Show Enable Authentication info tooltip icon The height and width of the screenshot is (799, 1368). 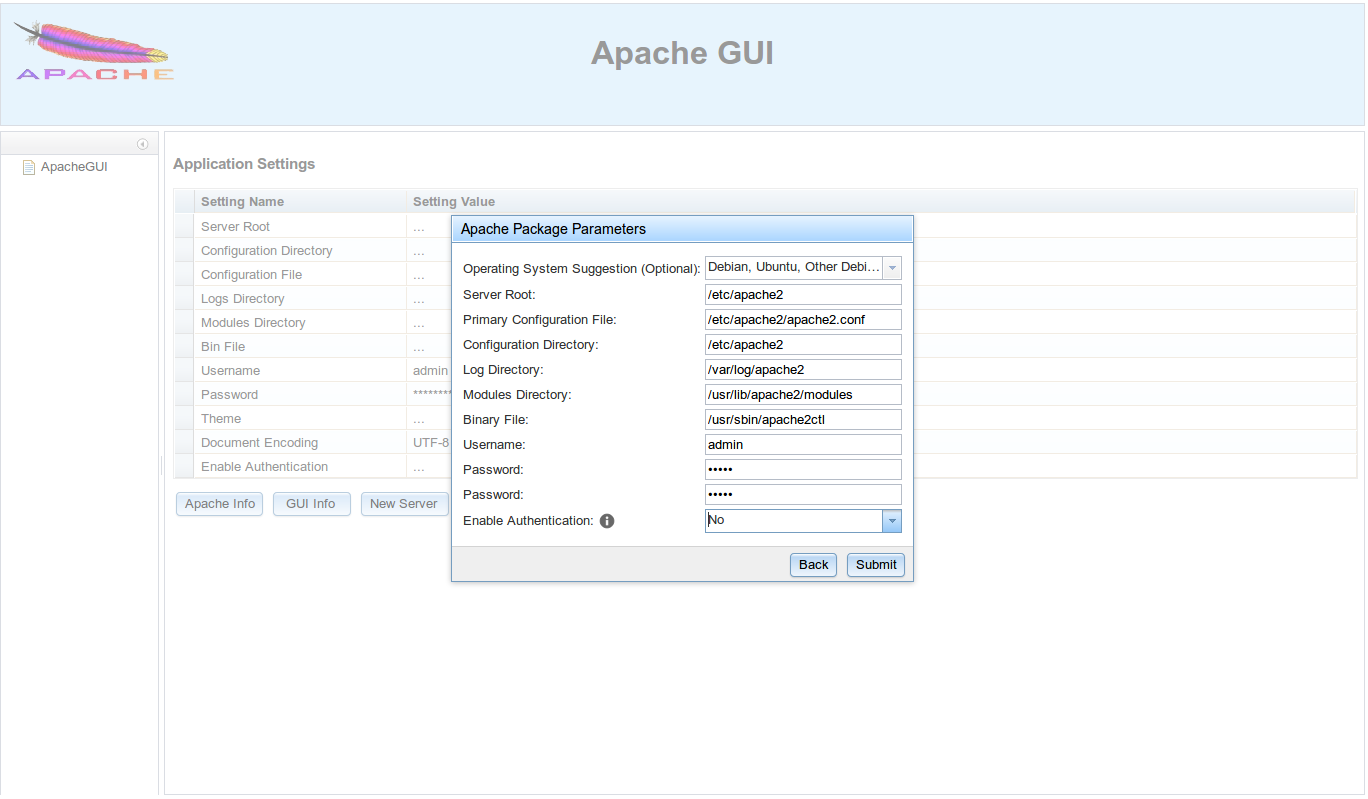[x=607, y=521]
